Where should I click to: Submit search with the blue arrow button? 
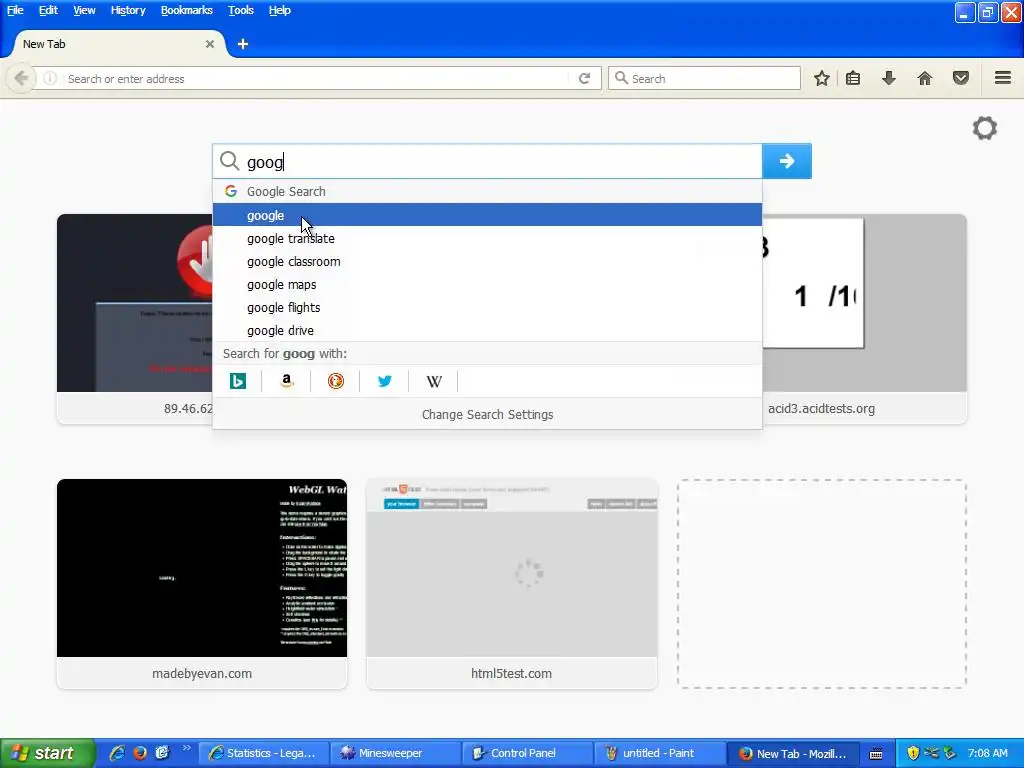(x=787, y=161)
